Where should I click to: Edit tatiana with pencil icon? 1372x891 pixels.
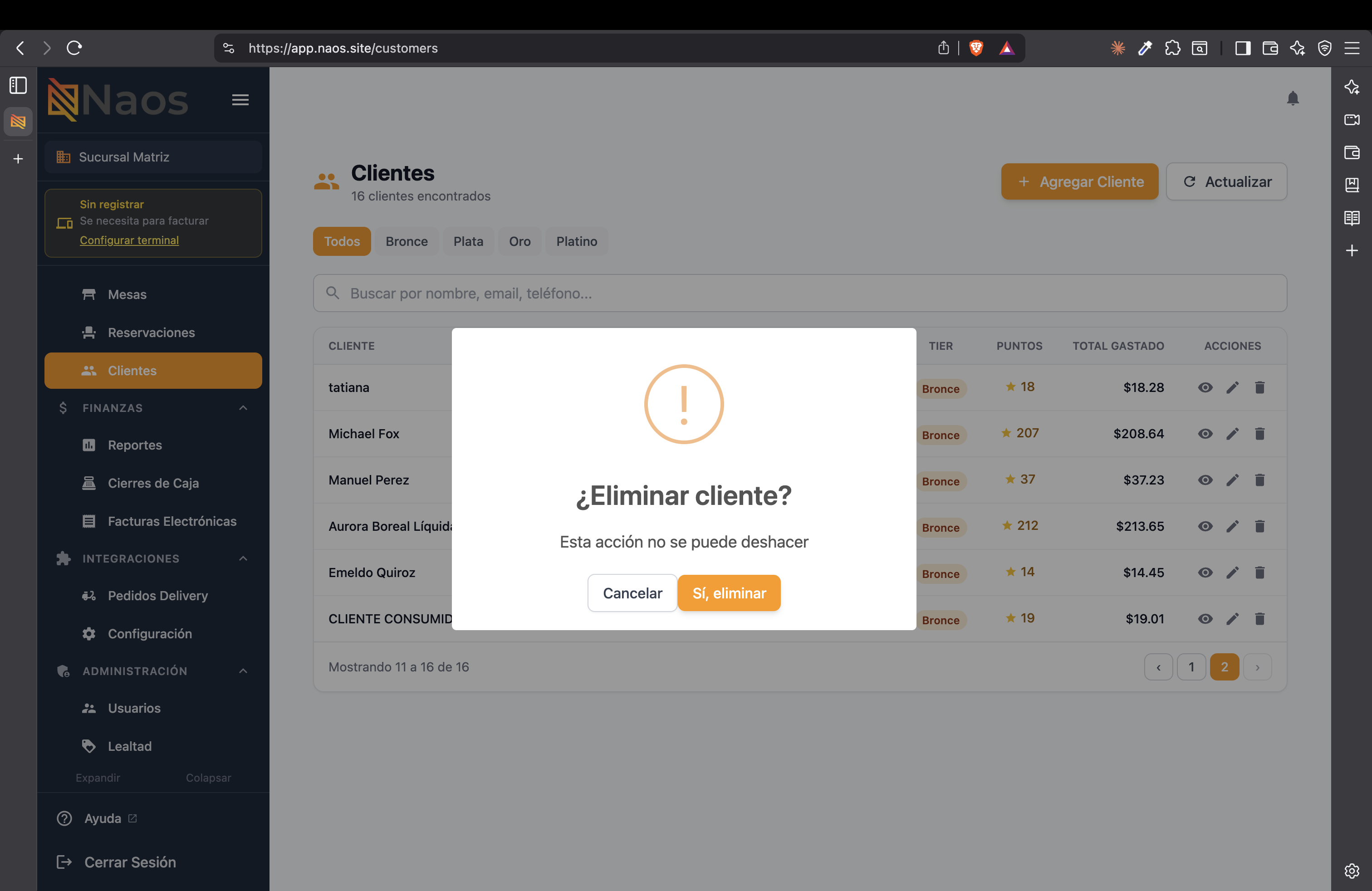[x=1232, y=387]
